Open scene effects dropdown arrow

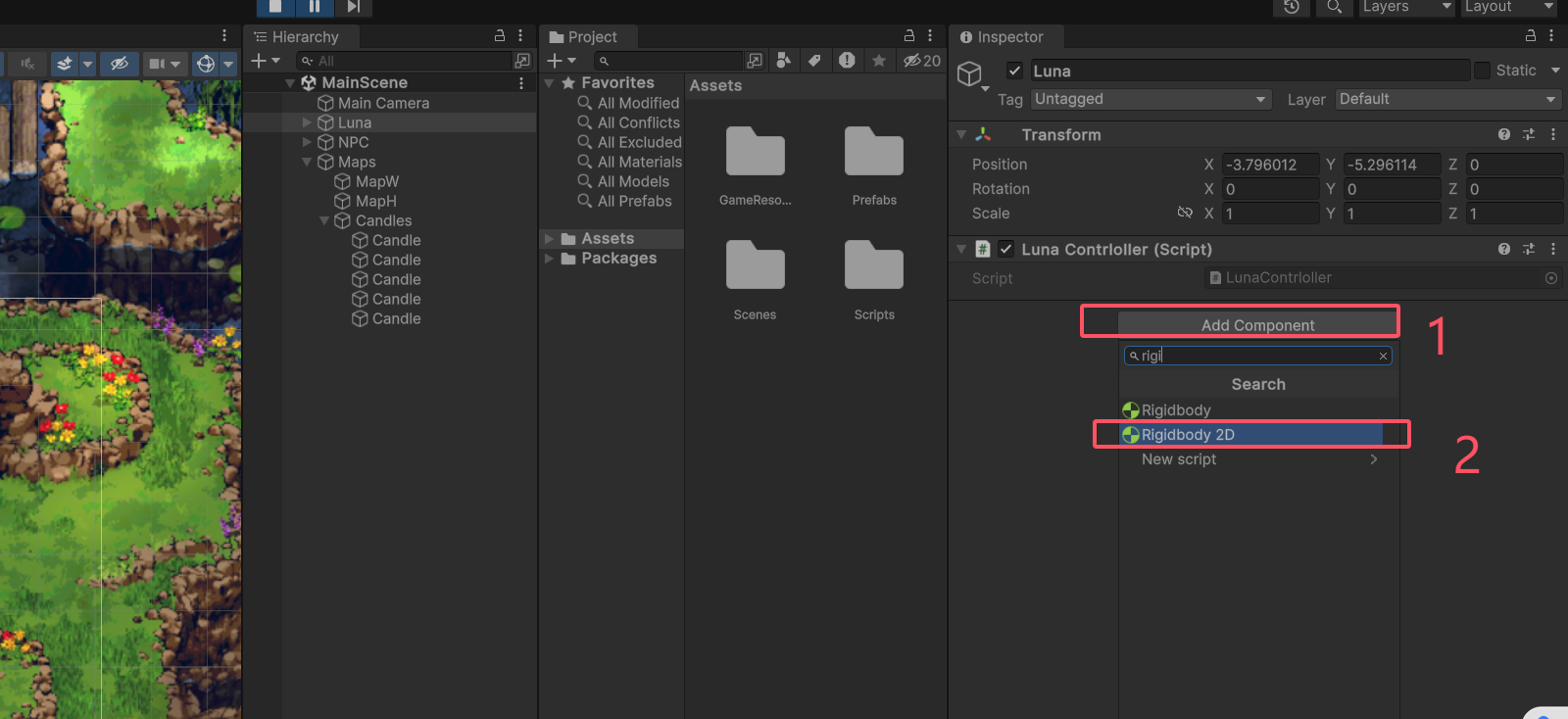click(87, 64)
